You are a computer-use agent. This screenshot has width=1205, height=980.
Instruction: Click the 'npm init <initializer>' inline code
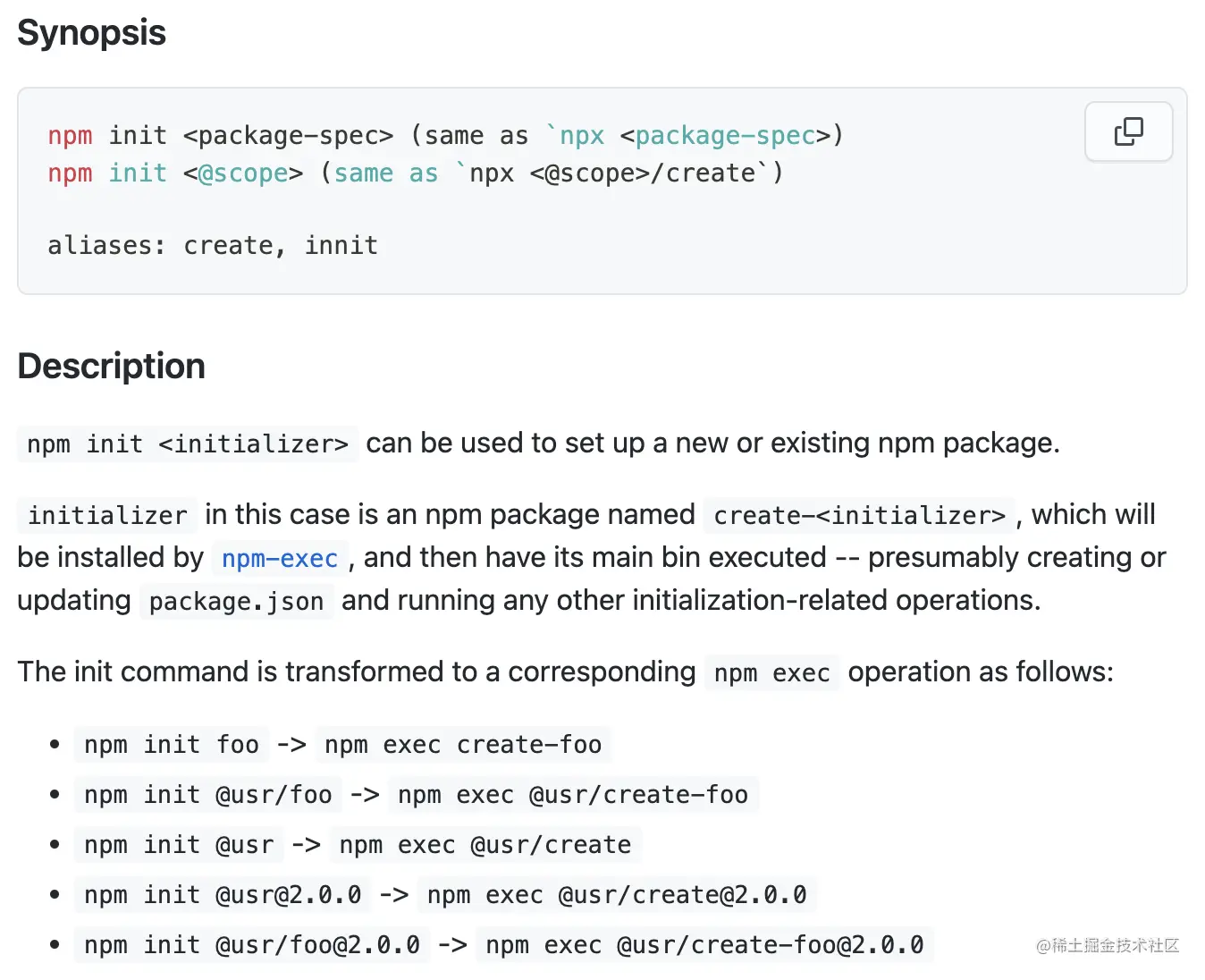187,444
